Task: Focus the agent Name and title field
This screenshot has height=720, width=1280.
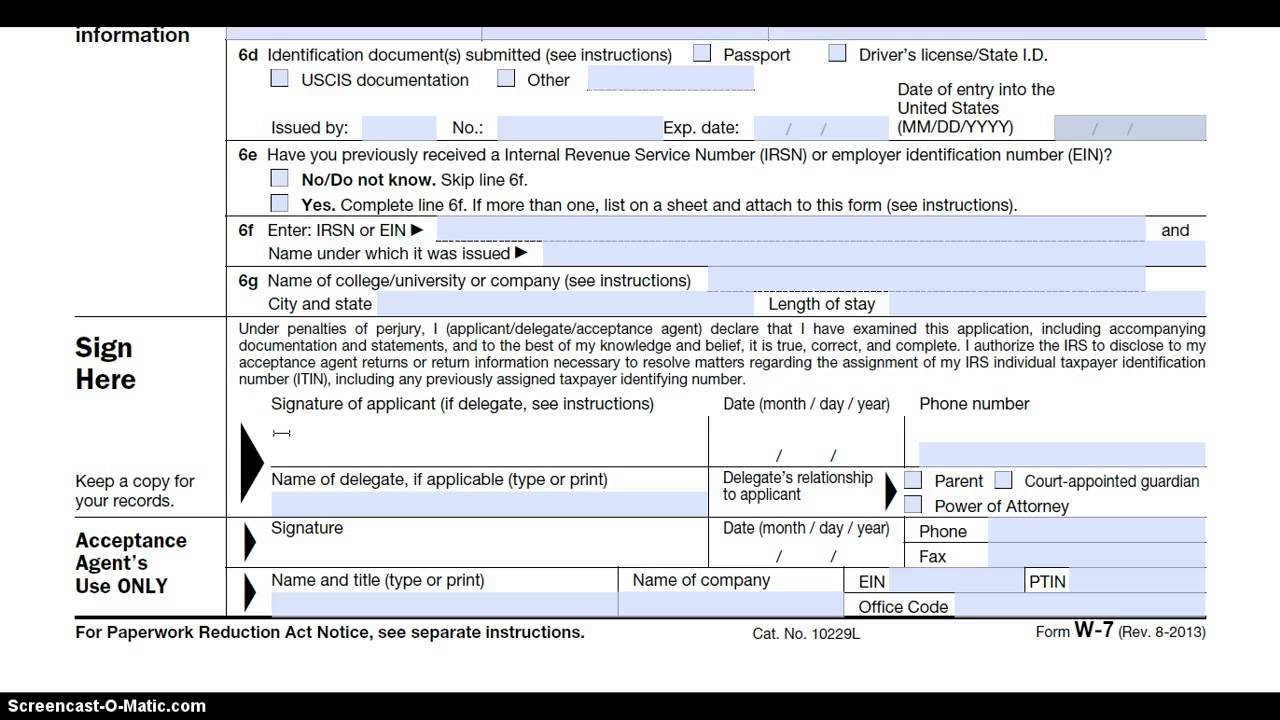Action: click(x=444, y=604)
